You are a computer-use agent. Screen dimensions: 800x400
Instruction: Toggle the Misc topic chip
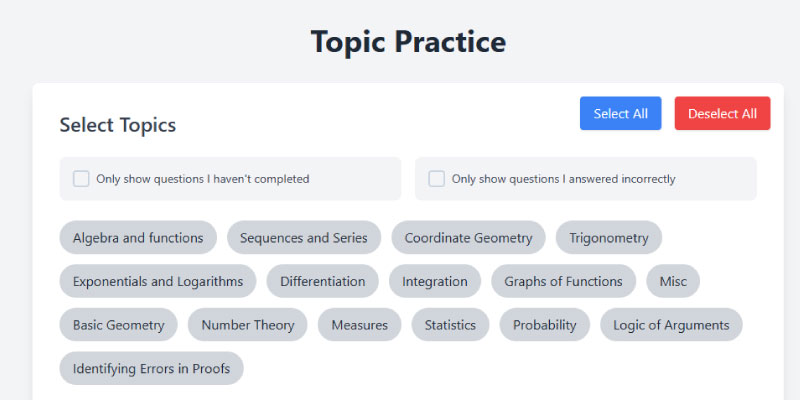[673, 281]
